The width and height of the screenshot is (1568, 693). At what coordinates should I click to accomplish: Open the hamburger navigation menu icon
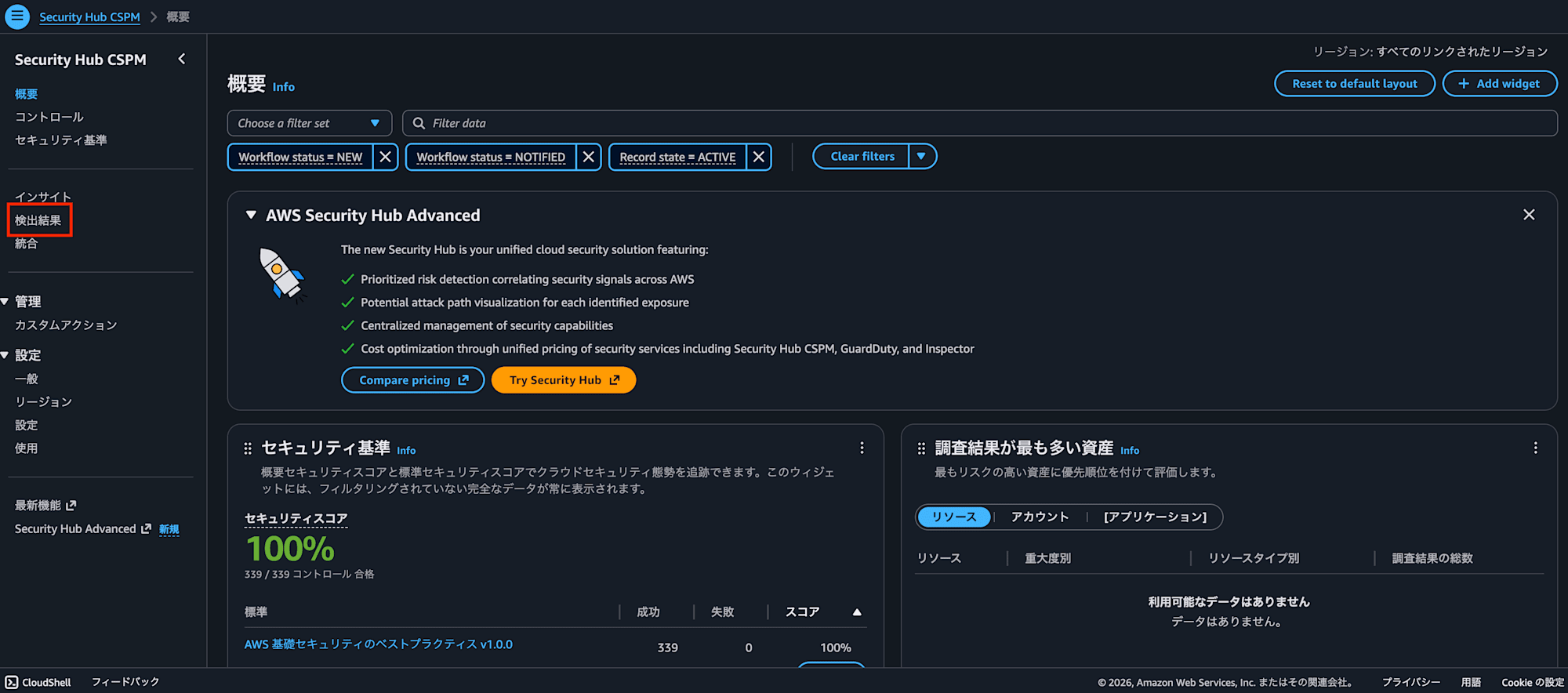click(x=17, y=16)
